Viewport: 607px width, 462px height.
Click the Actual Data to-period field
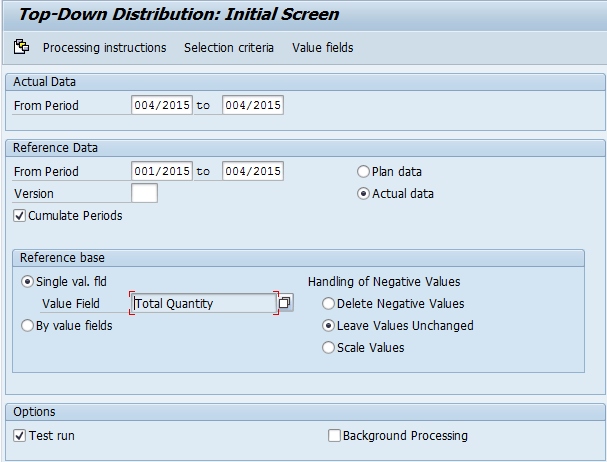coord(252,106)
